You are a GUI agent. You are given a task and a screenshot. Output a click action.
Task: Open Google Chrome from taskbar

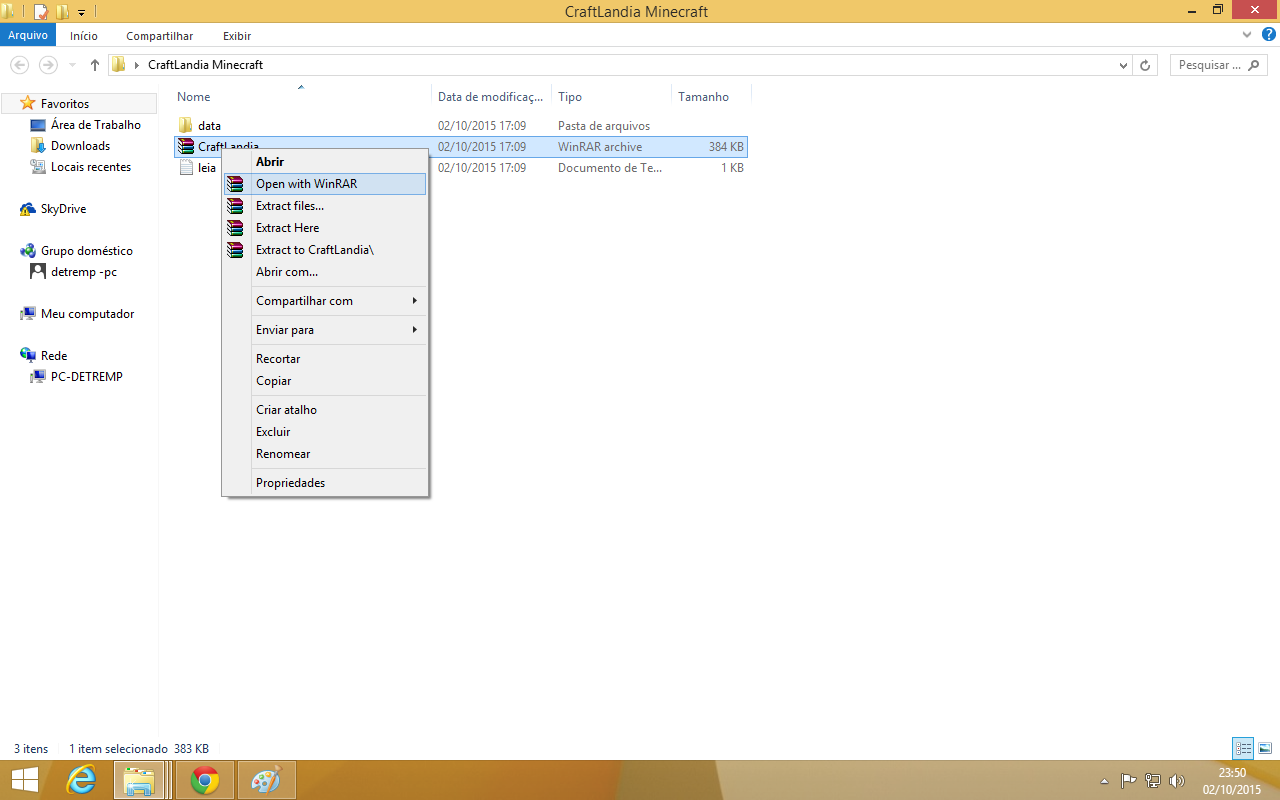205,780
